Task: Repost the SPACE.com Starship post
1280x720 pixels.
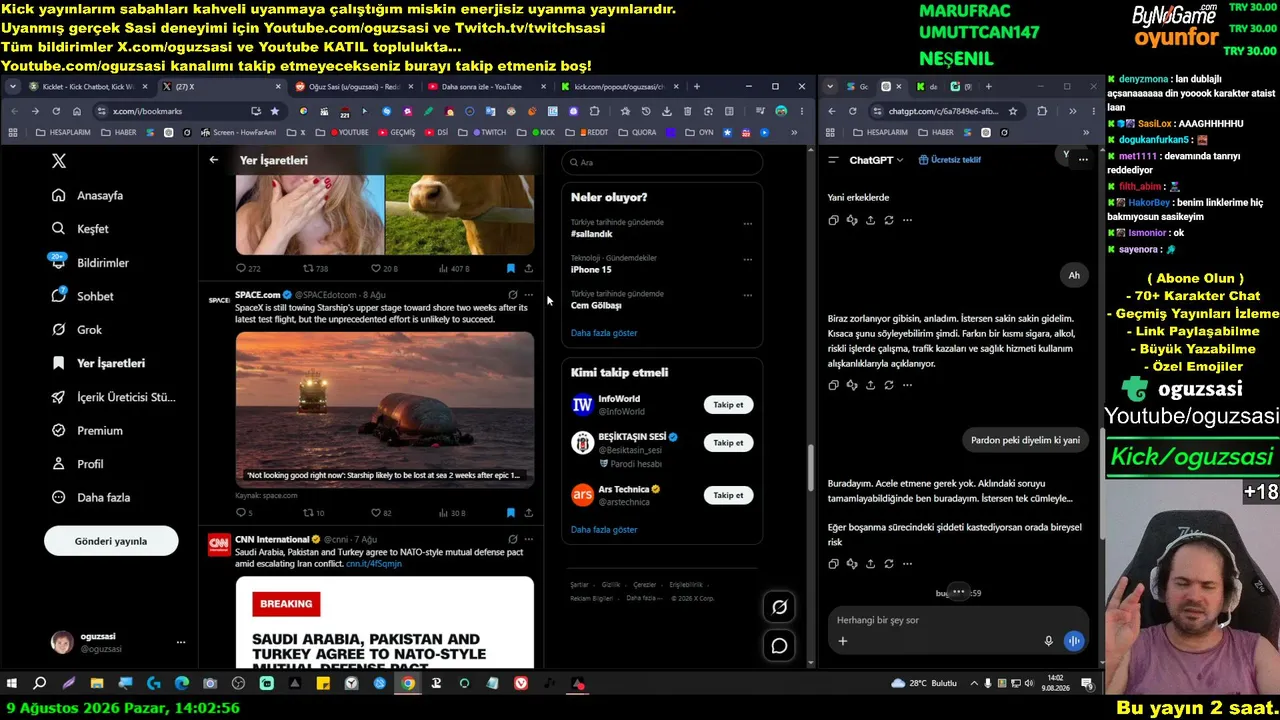Action: [313, 513]
